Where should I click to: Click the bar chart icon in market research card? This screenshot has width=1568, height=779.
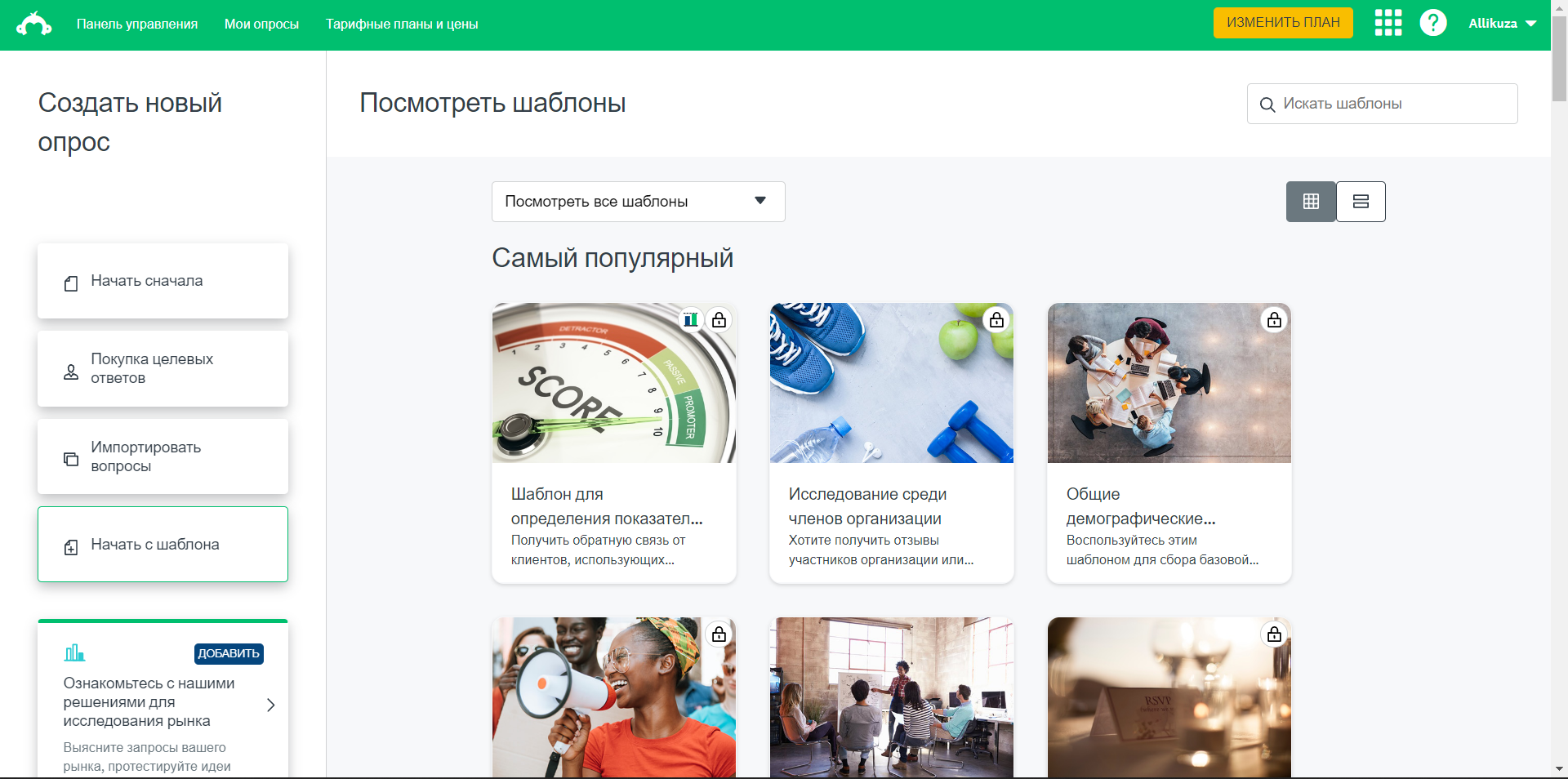pos(74,652)
